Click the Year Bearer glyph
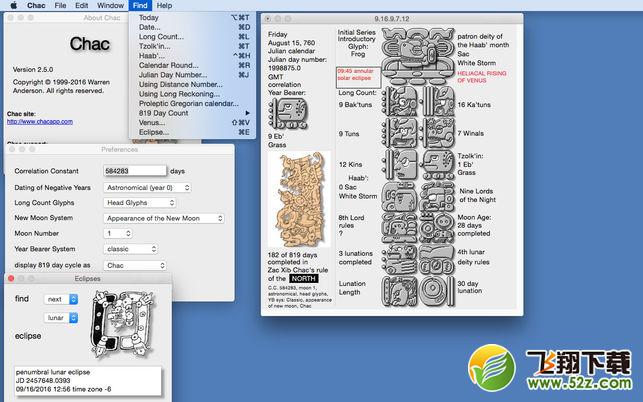 [x=288, y=113]
